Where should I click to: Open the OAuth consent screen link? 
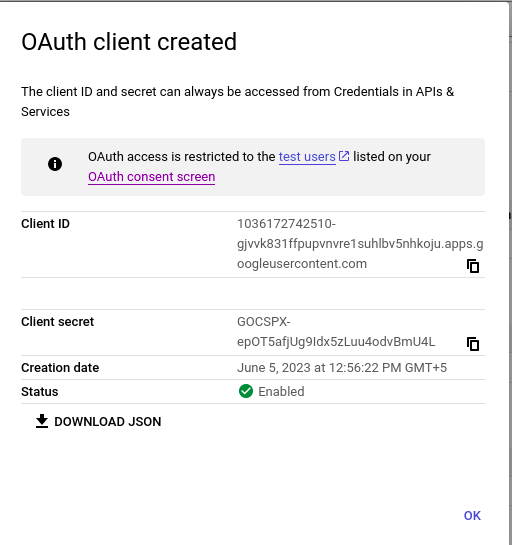pos(152,177)
